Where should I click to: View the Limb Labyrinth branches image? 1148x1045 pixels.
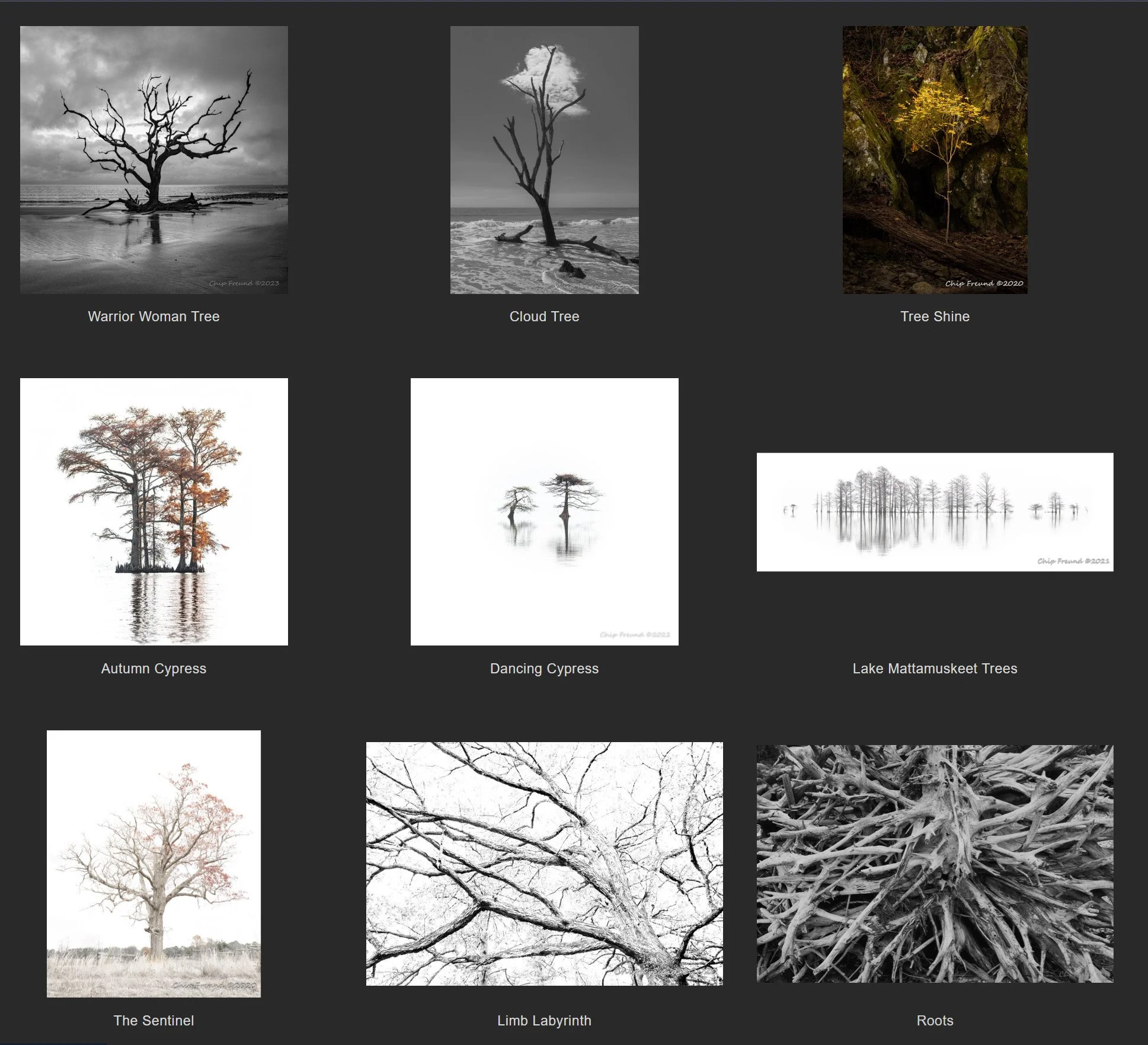click(x=544, y=864)
